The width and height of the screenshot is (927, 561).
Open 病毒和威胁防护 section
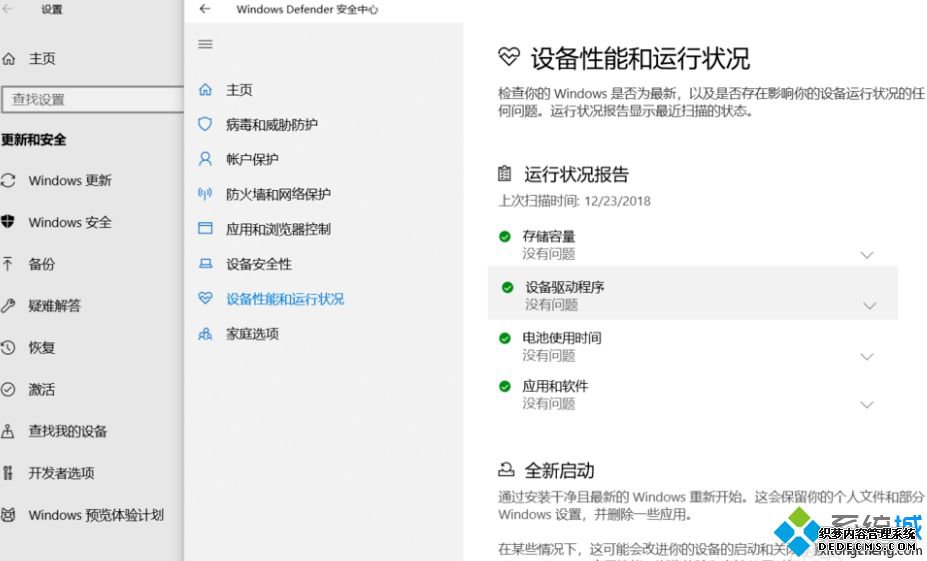(272, 125)
